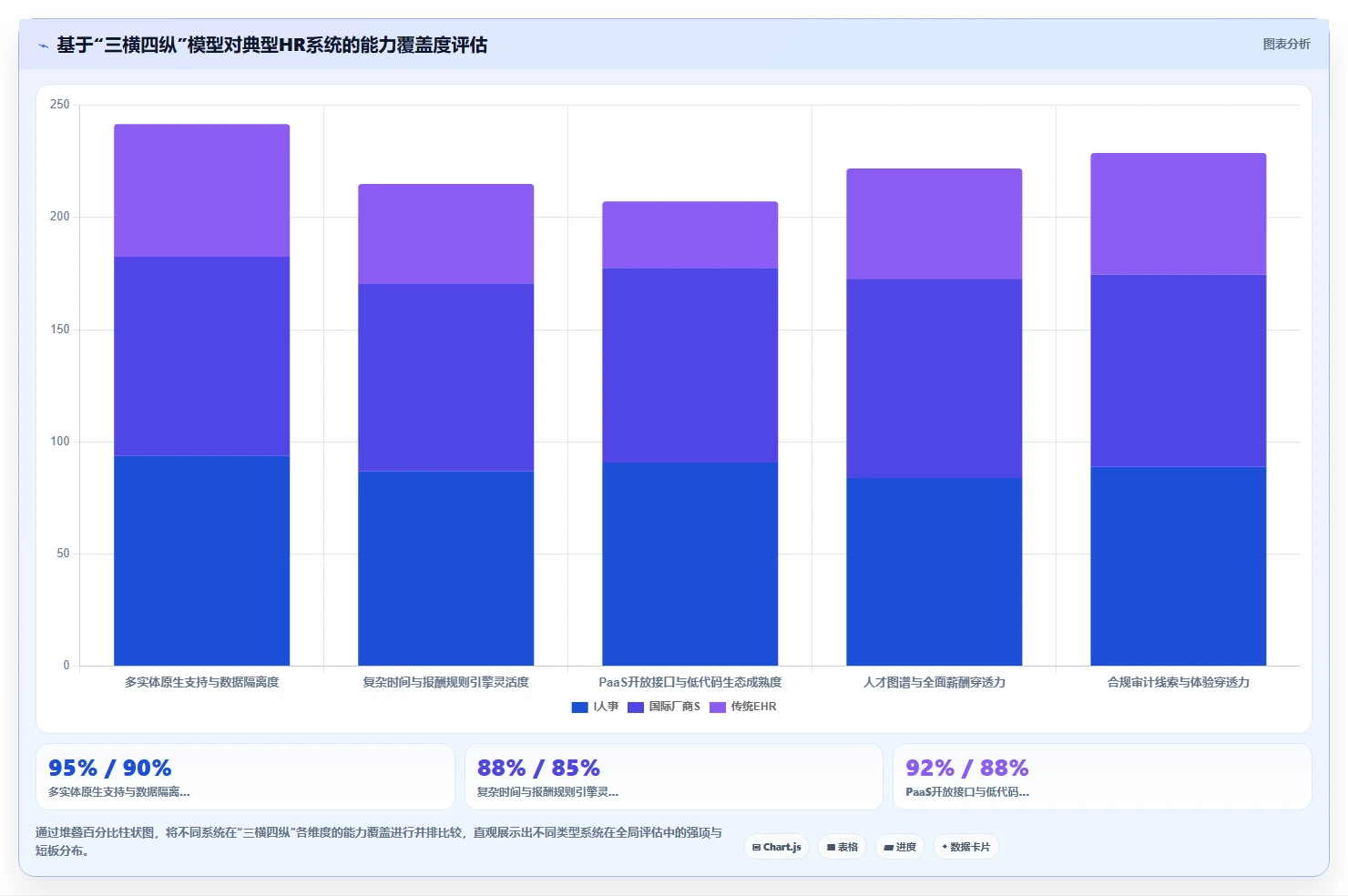Click the y-axis value 250
This screenshot has height=896, width=1348.
60,105
